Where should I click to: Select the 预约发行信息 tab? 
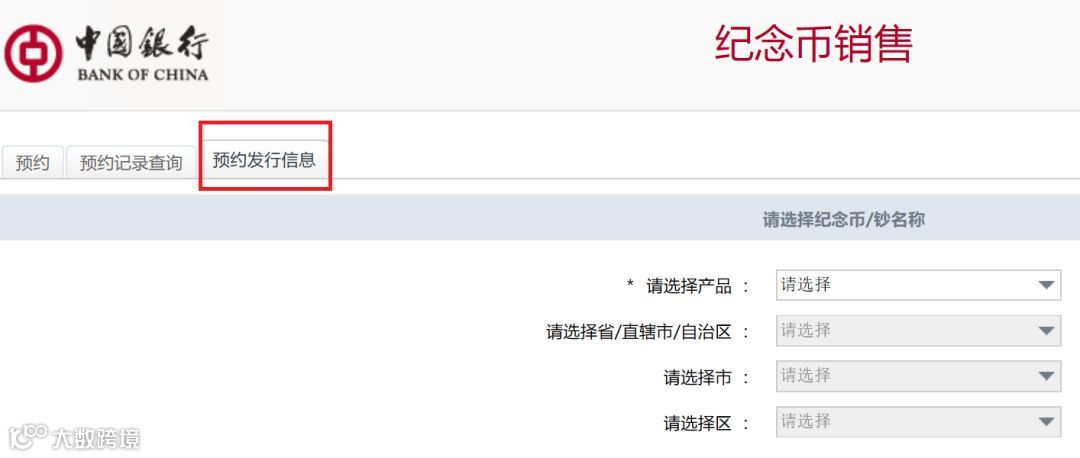click(264, 160)
